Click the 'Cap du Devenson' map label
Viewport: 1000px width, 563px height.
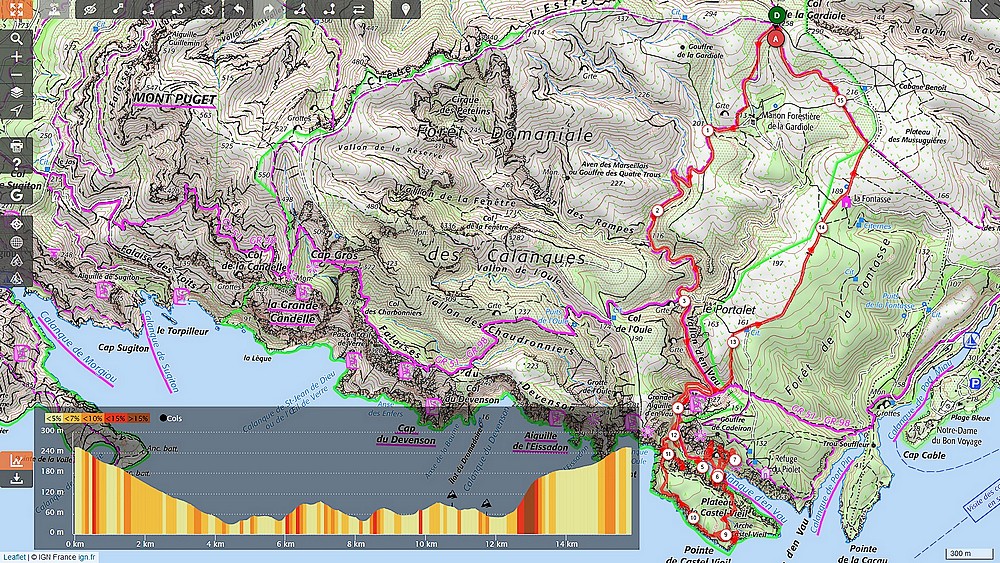pos(406,434)
